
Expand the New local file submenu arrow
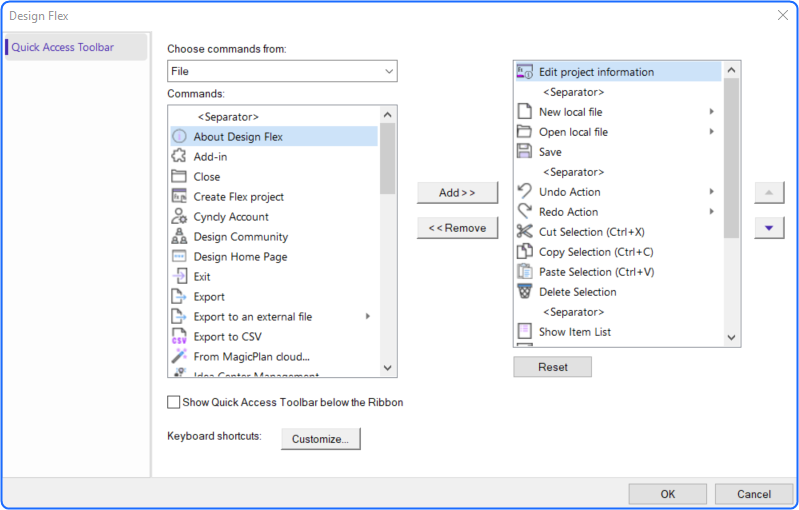point(712,112)
